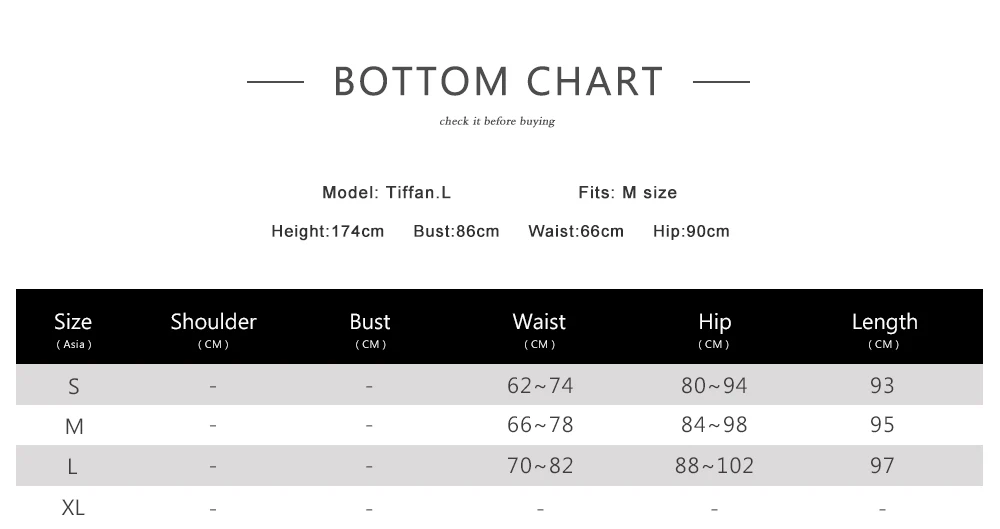The height and width of the screenshot is (529, 1000).
Task: Click the 'Height:174cm' measurement
Action: [327, 232]
